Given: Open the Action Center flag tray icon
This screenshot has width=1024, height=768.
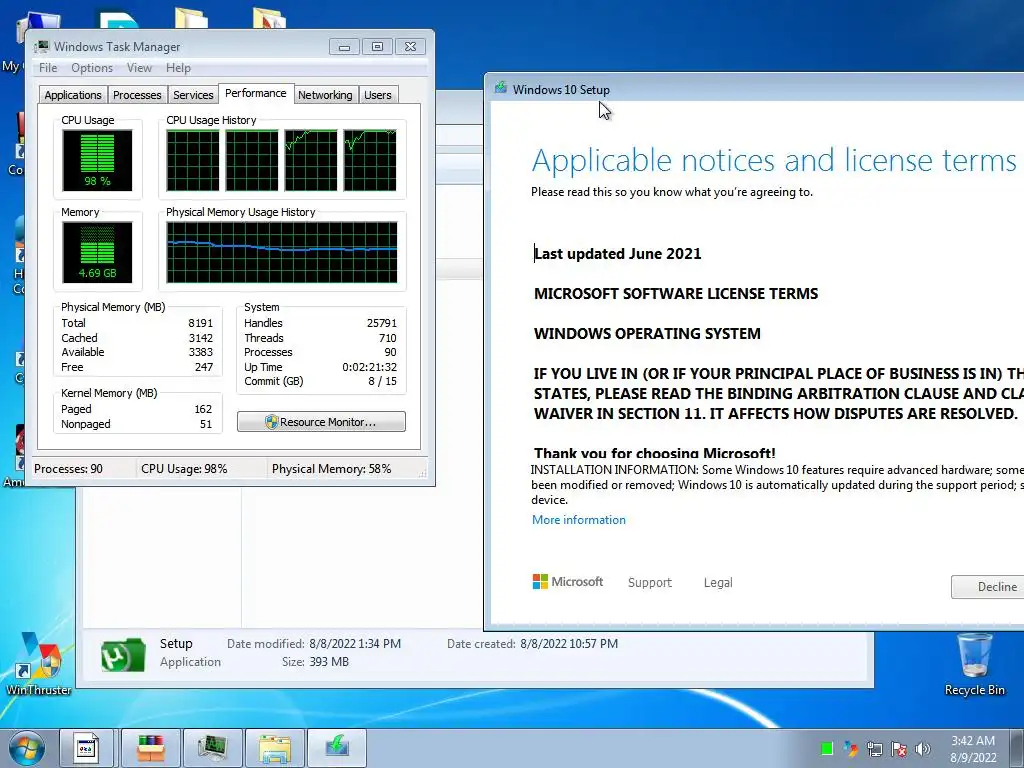Looking at the screenshot, I should 899,748.
